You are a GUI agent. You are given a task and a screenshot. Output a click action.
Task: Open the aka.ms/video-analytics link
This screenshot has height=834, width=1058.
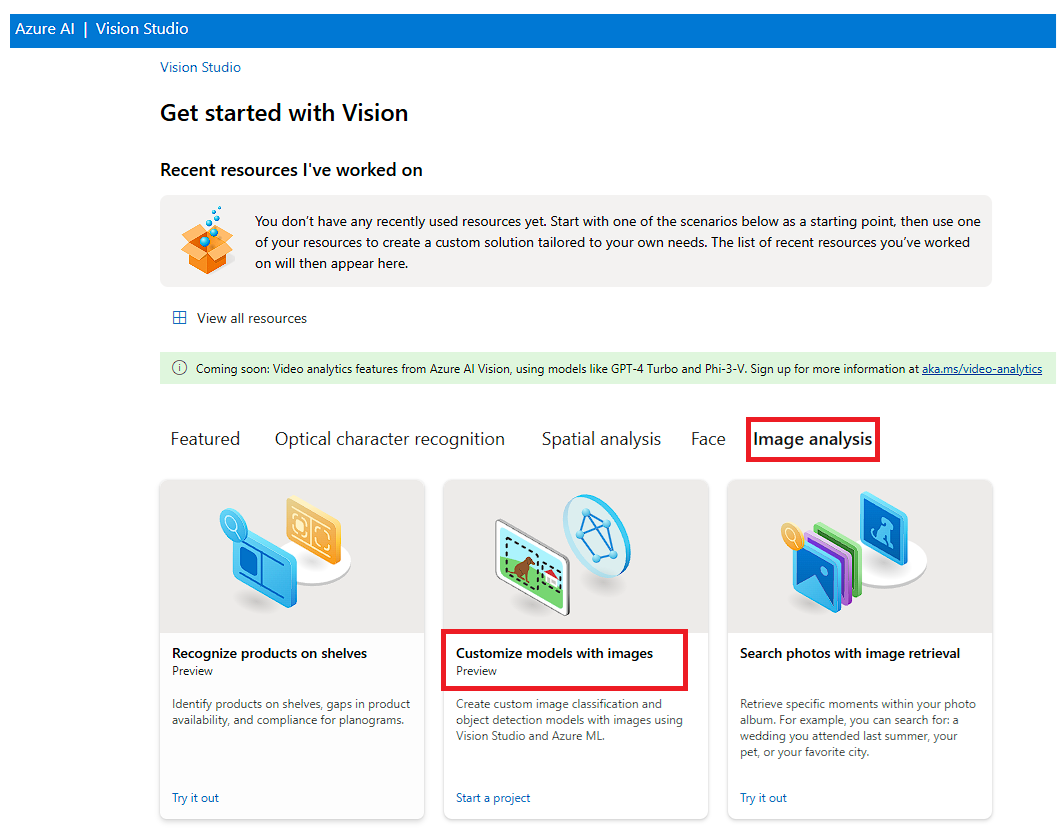[x=982, y=369]
